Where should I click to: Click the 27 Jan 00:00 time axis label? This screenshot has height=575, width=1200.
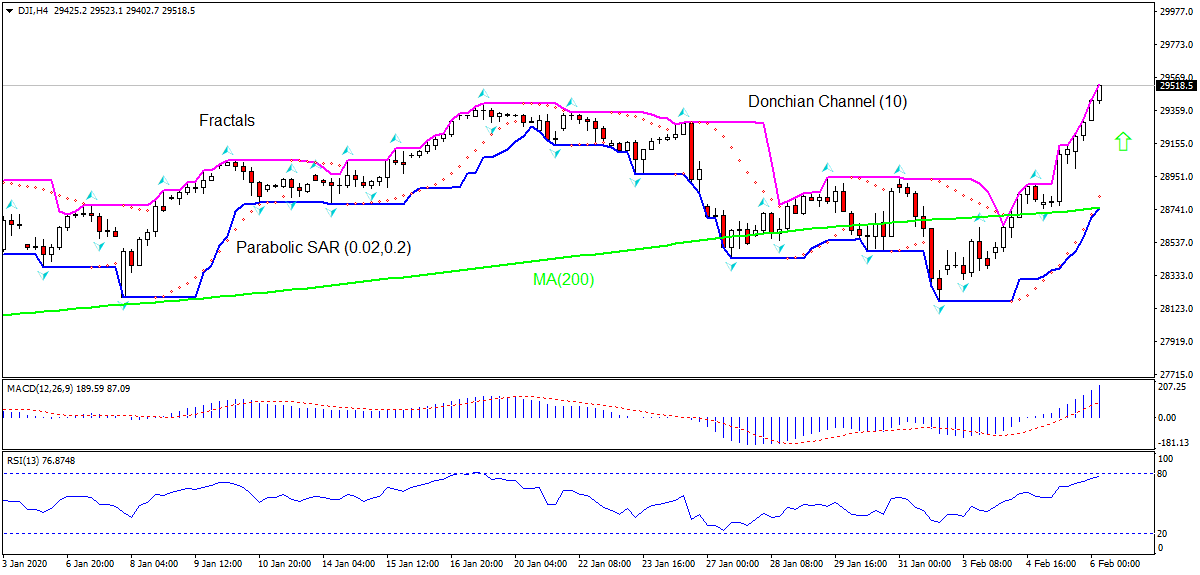(x=733, y=564)
